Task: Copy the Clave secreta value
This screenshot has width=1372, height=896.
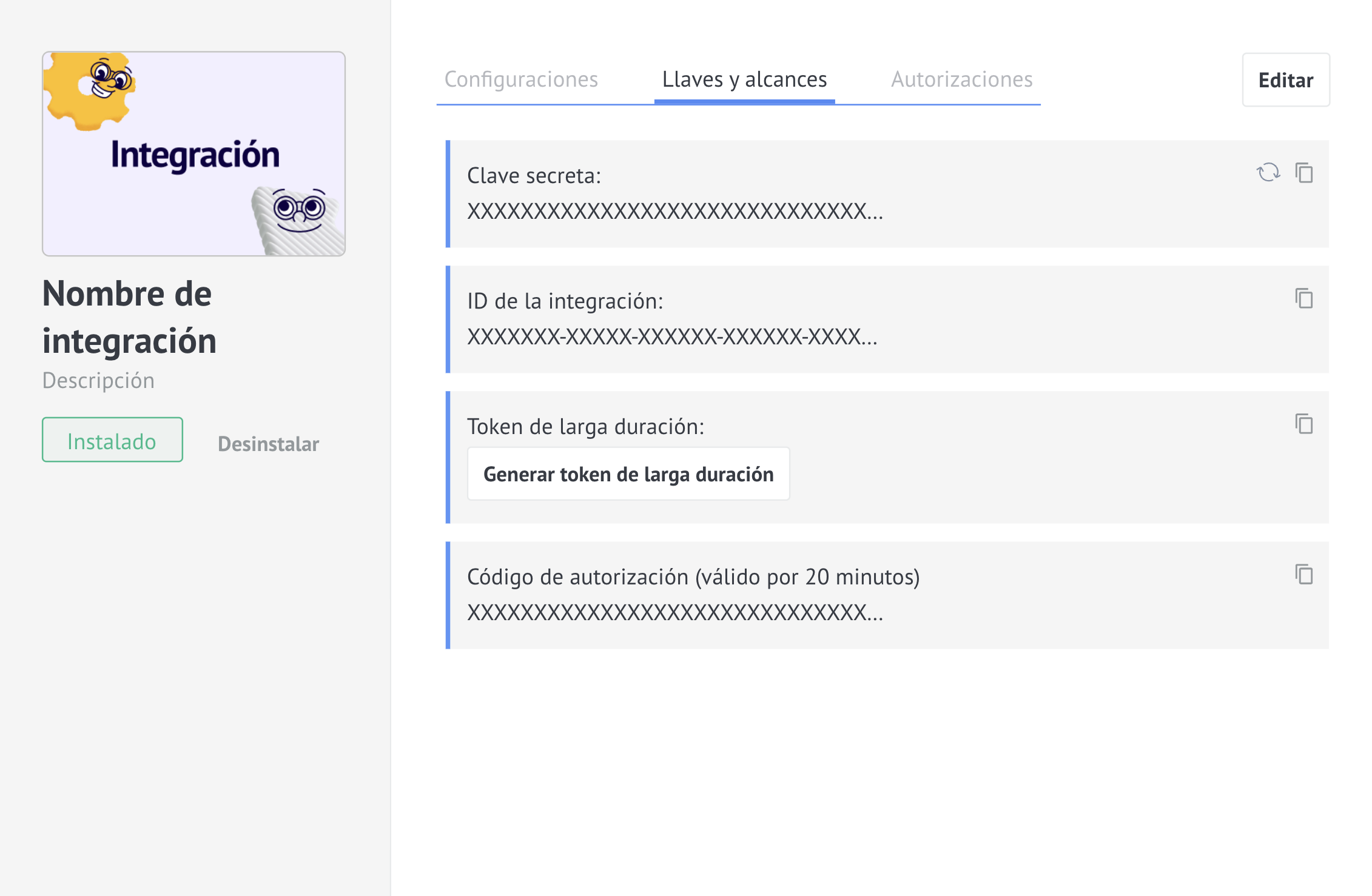Action: (1304, 173)
